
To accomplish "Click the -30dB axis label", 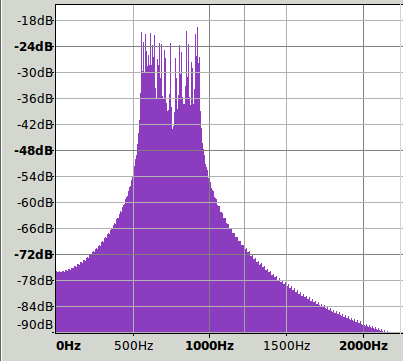I will 35,72.
